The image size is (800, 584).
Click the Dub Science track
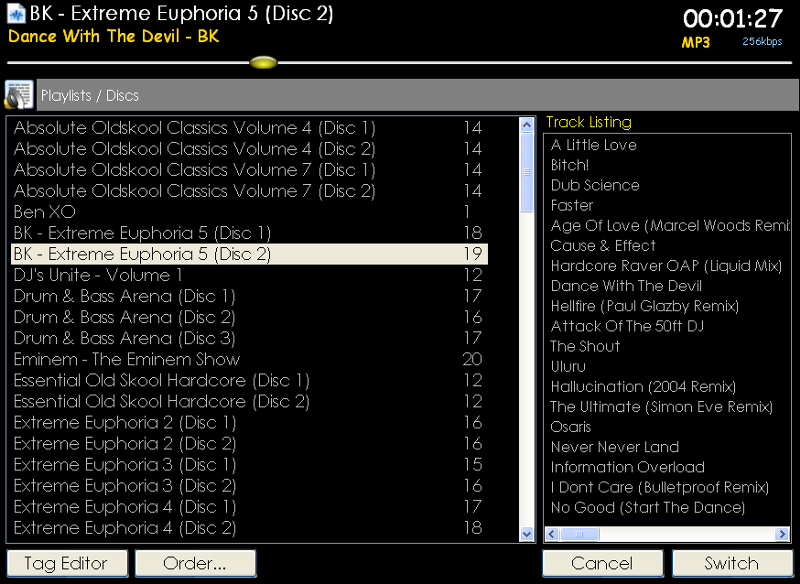(595, 185)
